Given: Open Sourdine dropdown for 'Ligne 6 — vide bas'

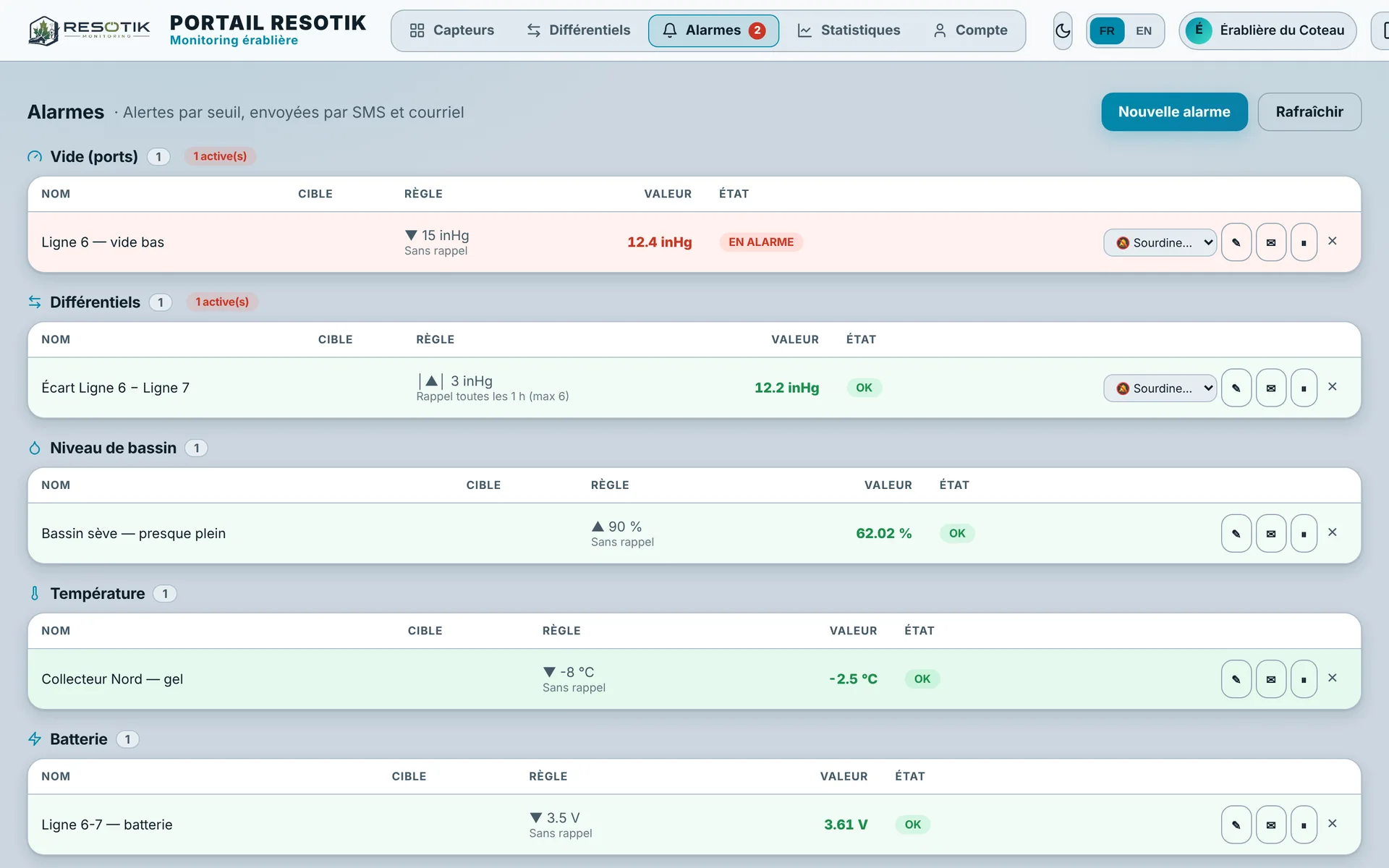Looking at the screenshot, I should [x=1159, y=242].
